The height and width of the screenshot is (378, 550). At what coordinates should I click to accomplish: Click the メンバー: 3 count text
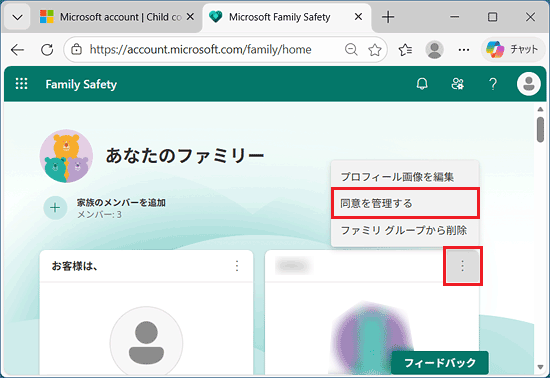coord(99,215)
